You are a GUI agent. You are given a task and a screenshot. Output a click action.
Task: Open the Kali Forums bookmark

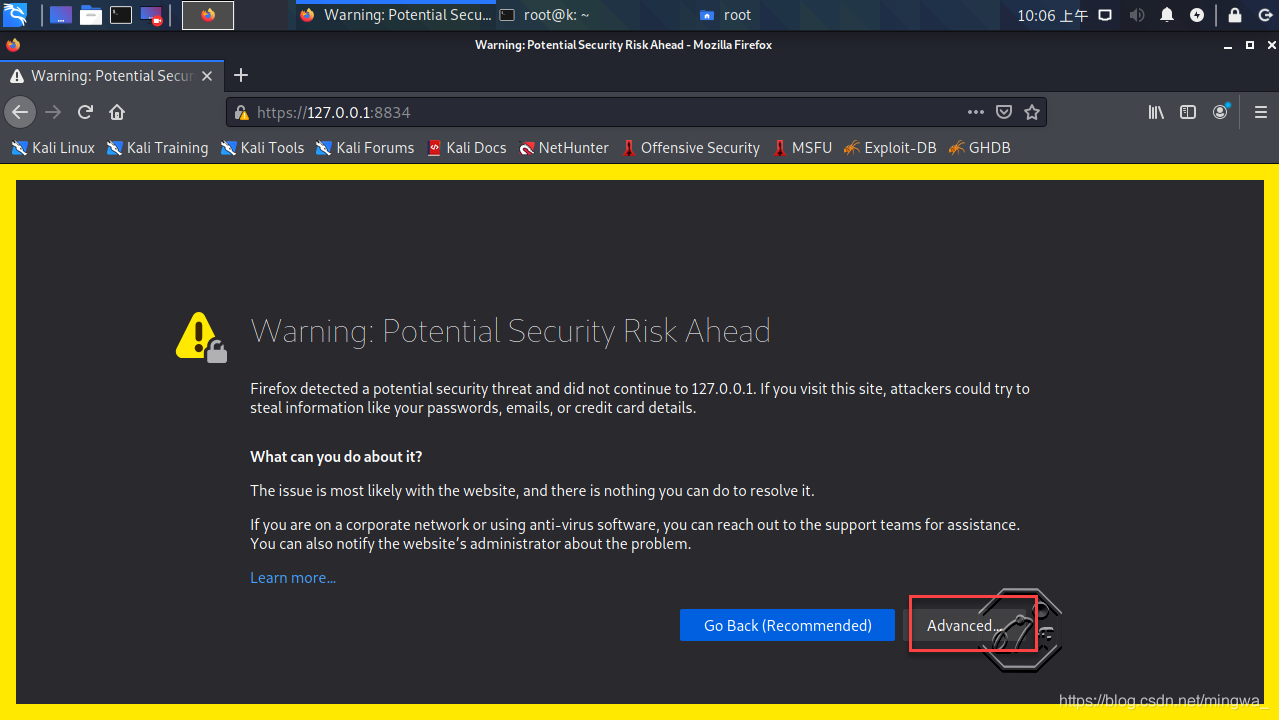pos(365,148)
